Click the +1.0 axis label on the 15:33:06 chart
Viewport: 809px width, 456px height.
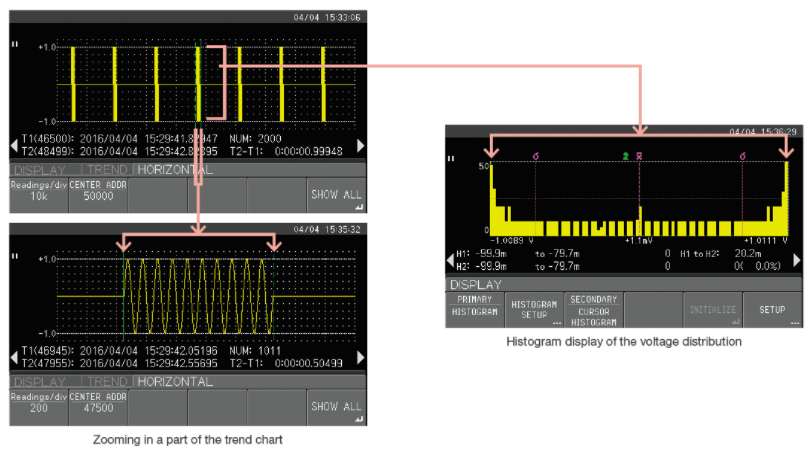(46, 47)
